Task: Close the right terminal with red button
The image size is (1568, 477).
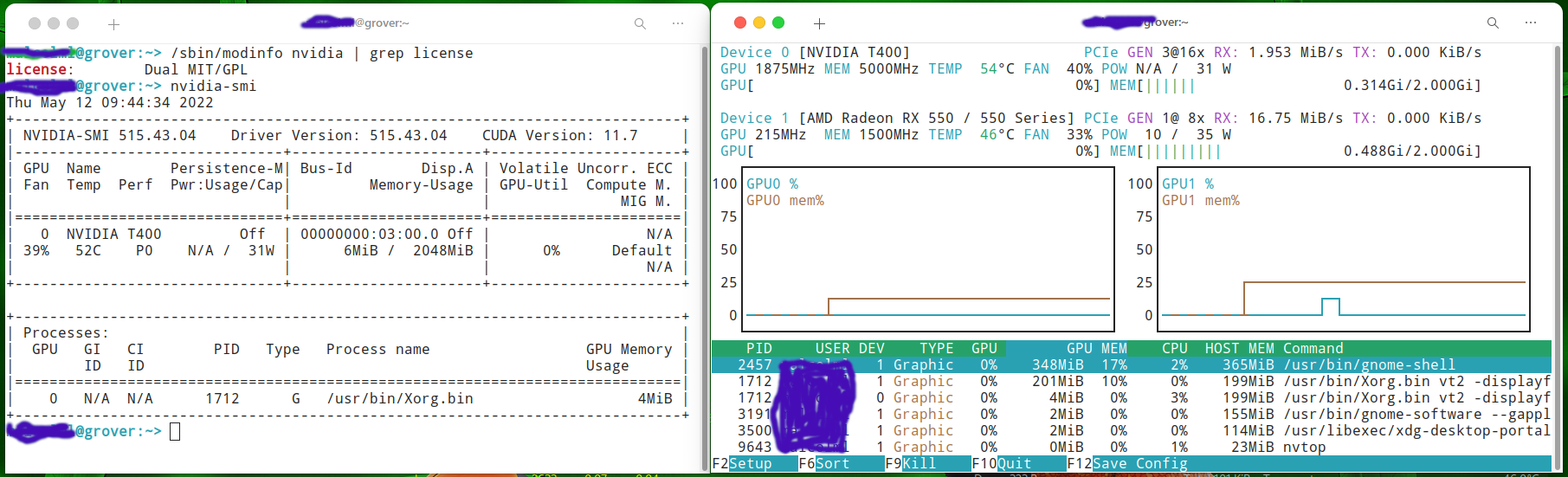Action: tap(740, 23)
